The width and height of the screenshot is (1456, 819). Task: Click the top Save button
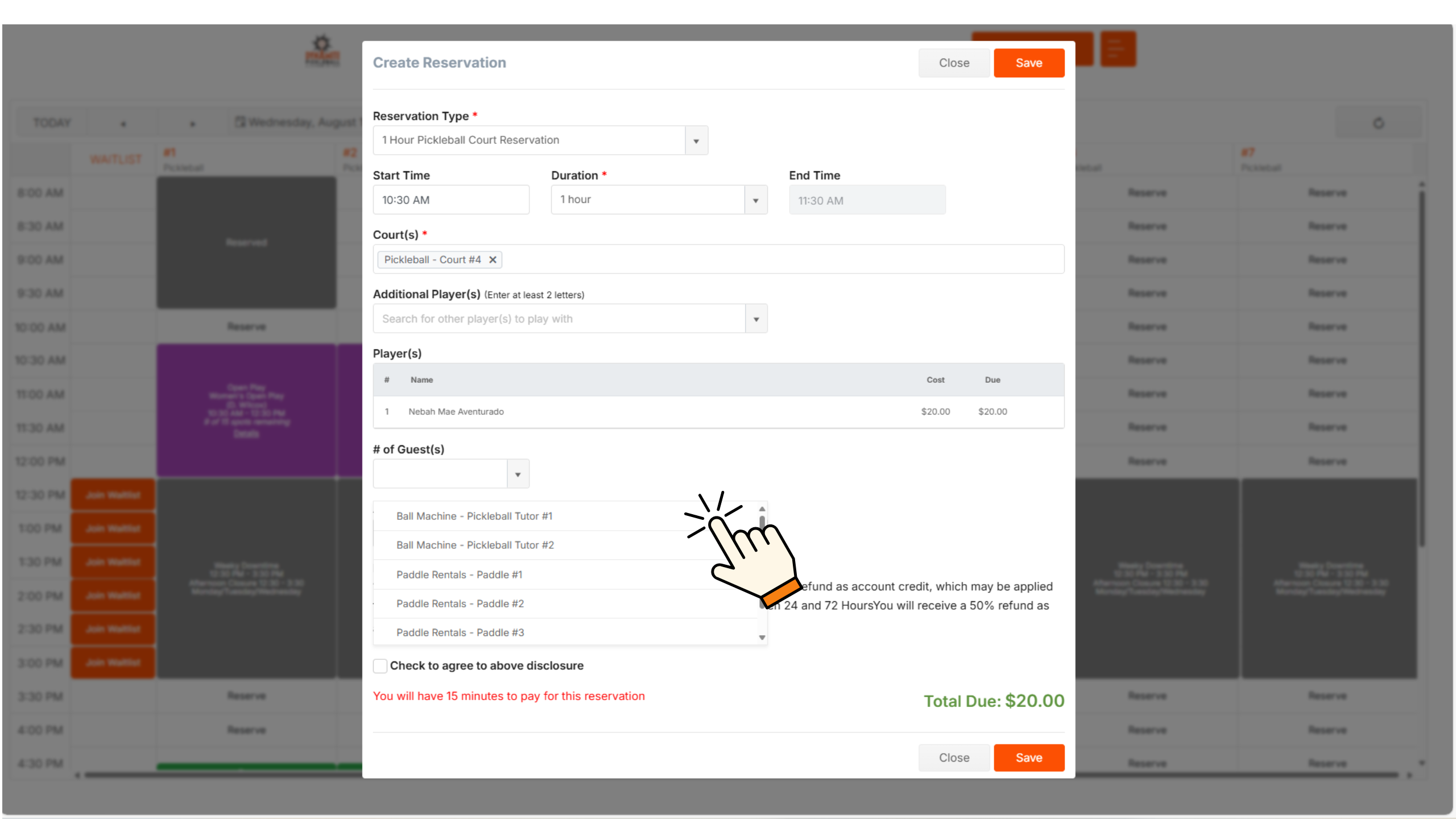coord(1028,63)
